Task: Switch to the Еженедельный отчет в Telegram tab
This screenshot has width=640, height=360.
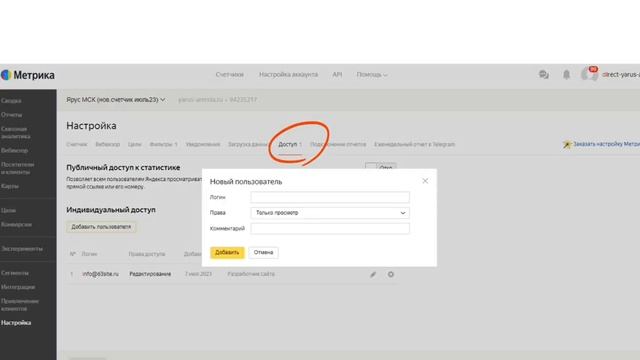Action: 414,144
